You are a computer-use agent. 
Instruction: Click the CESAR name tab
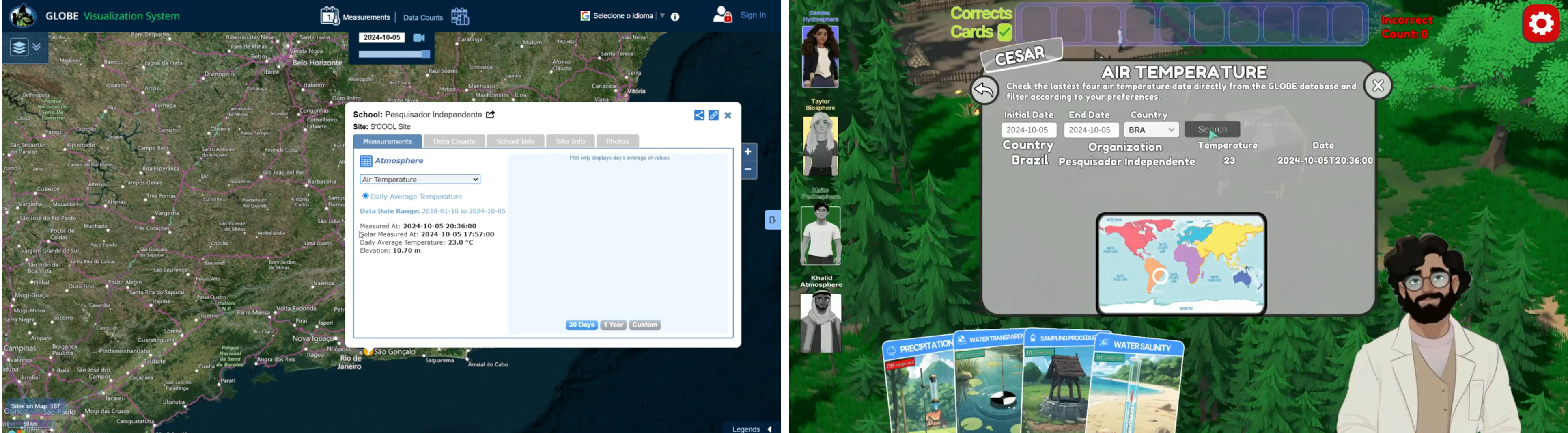pos(1021,56)
